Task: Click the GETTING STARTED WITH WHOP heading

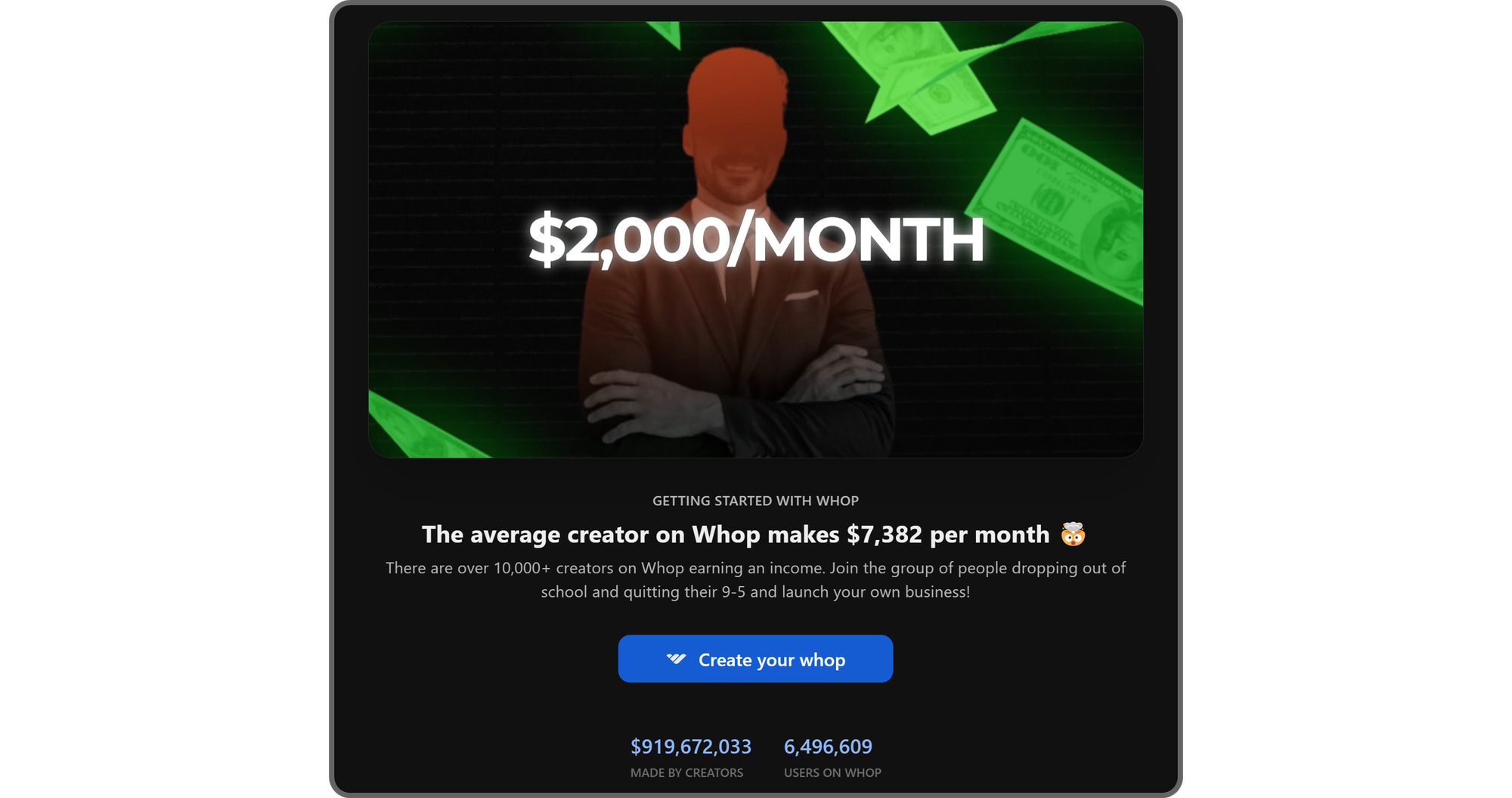Action: 755,501
